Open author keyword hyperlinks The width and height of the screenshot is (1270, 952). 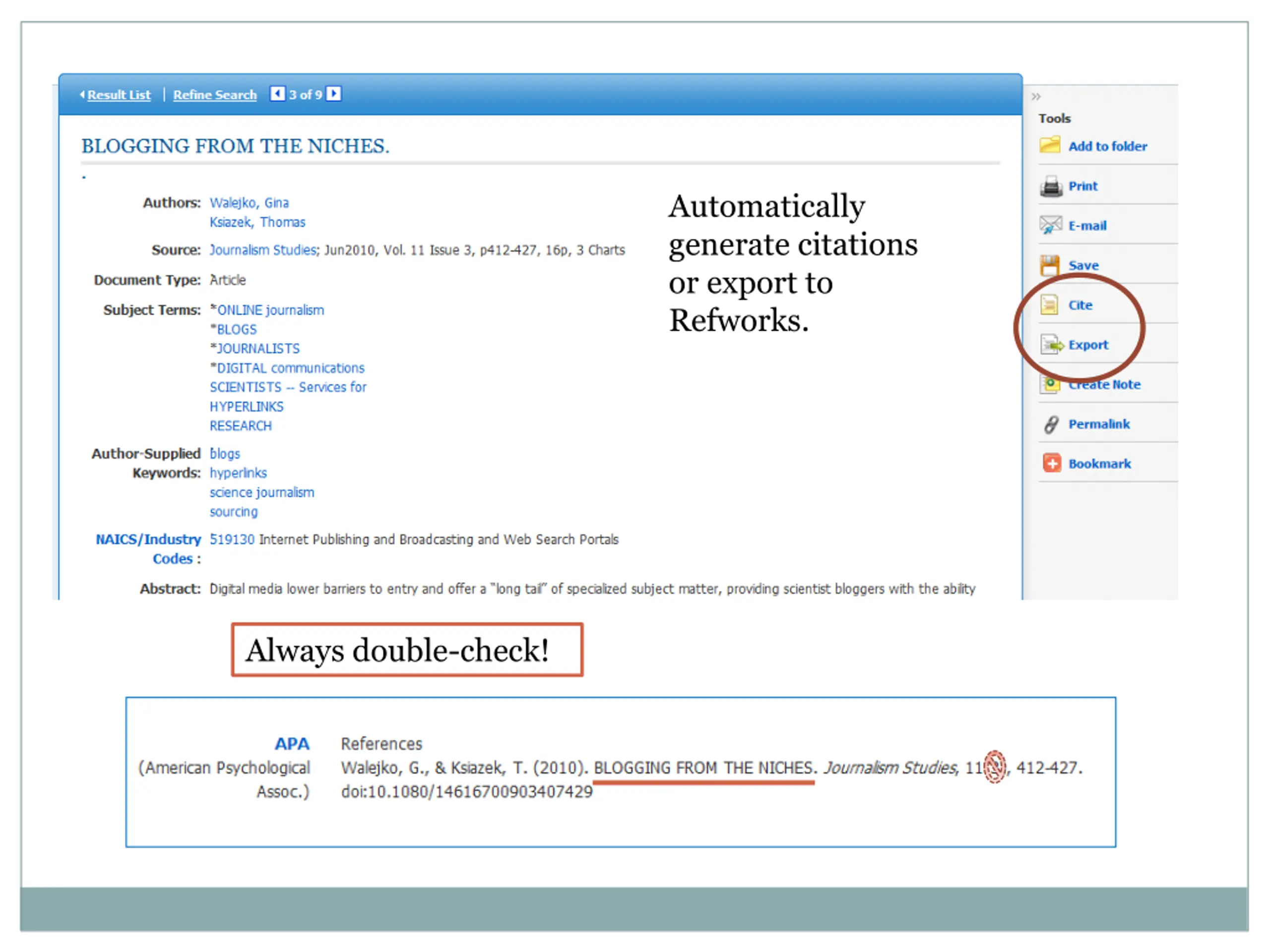pos(238,473)
